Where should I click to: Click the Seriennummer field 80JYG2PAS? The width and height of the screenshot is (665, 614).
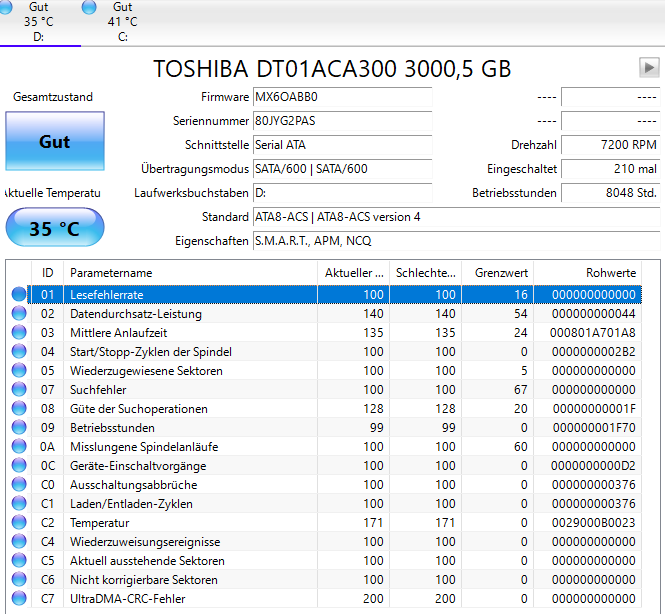coord(342,121)
